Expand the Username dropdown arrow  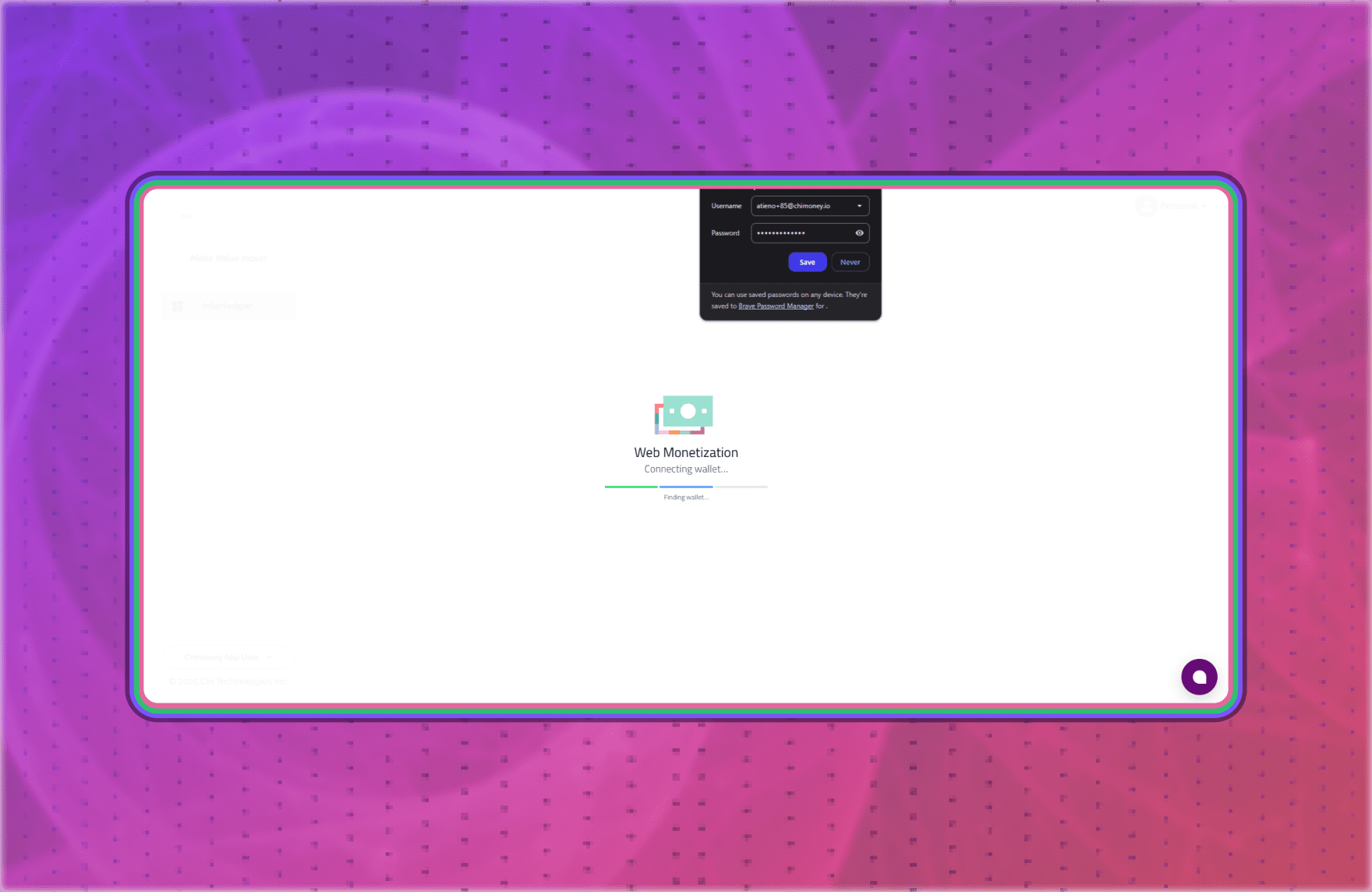coord(859,206)
